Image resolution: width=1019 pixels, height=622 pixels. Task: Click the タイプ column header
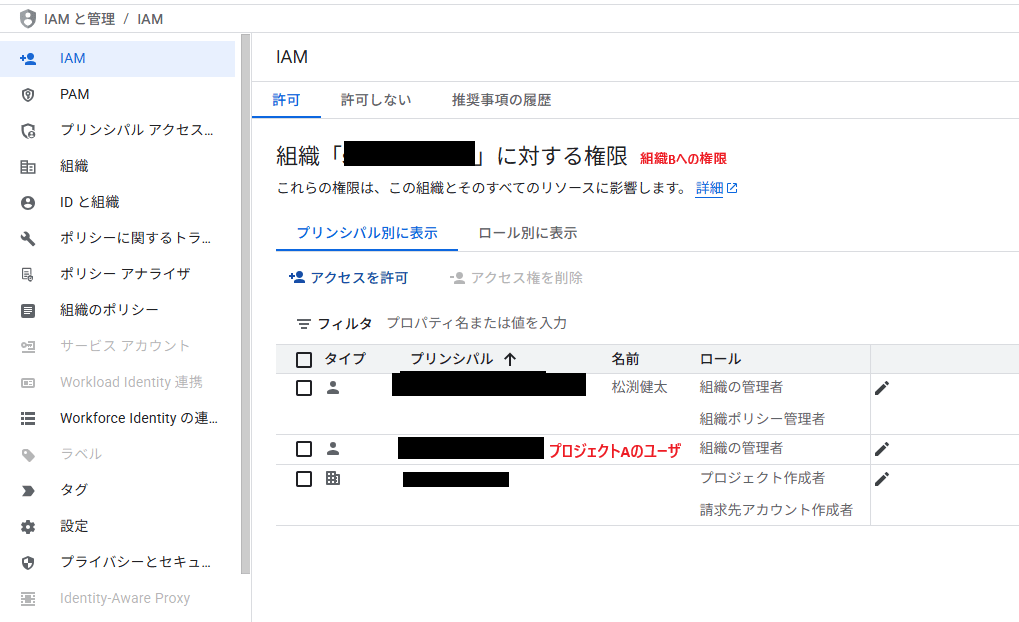[x=345, y=359]
